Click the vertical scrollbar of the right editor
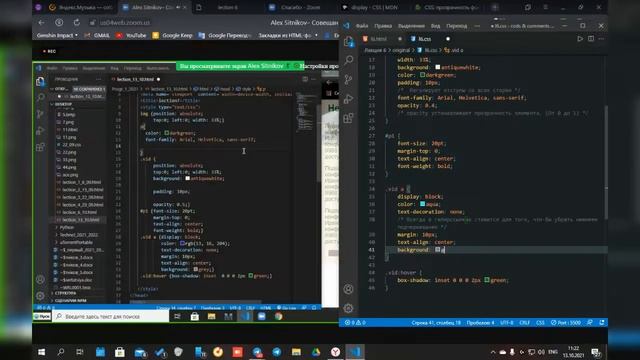 pos(606,162)
